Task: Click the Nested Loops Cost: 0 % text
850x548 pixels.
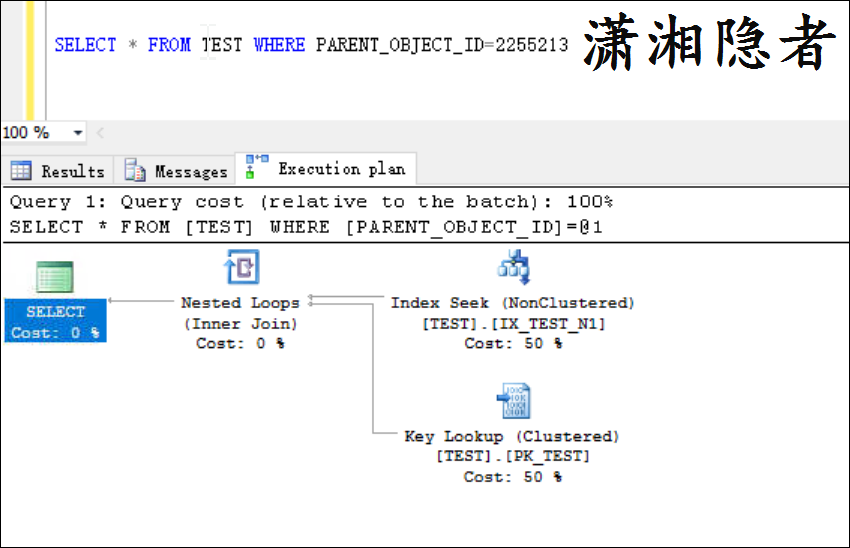Action: click(240, 343)
